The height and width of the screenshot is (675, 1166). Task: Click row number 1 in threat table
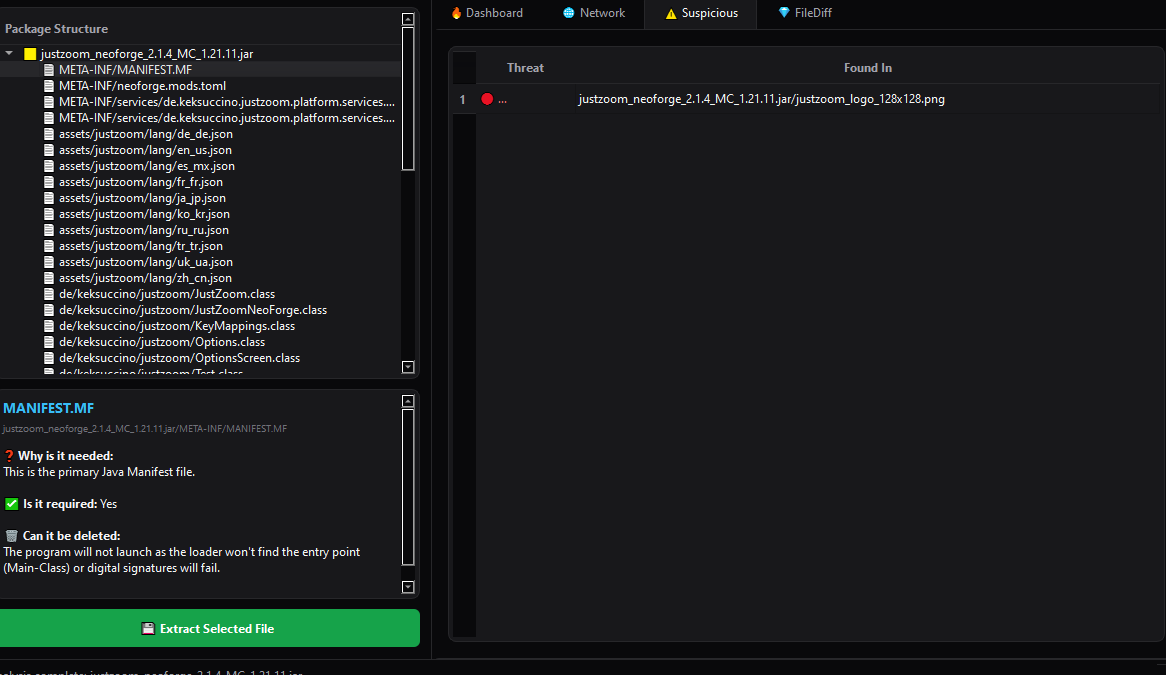tap(463, 100)
